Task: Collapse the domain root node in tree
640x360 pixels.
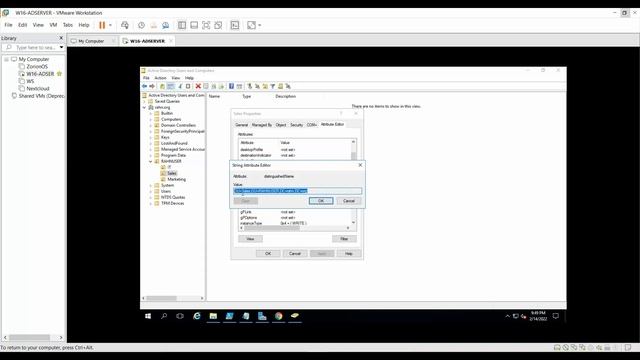Action: 144,107
